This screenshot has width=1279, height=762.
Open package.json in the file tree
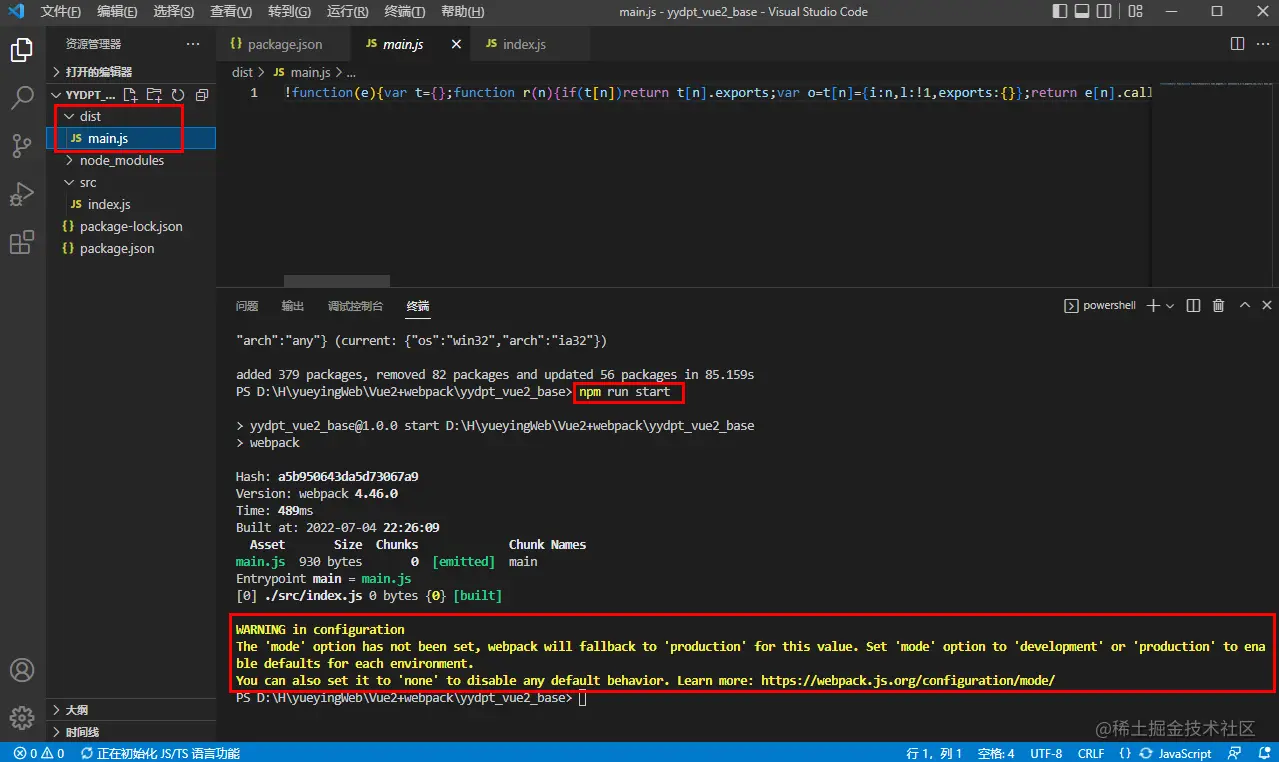coord(131,248)
